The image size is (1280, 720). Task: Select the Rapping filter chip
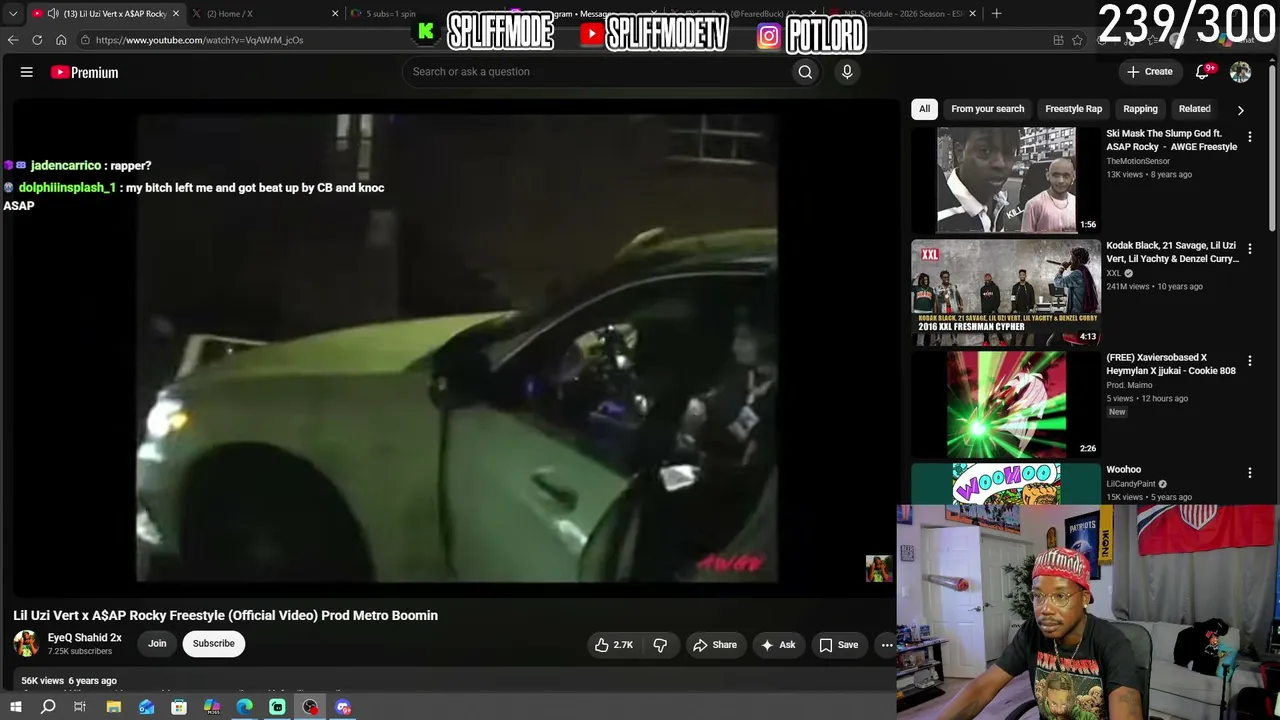[x=1140, y=109]
